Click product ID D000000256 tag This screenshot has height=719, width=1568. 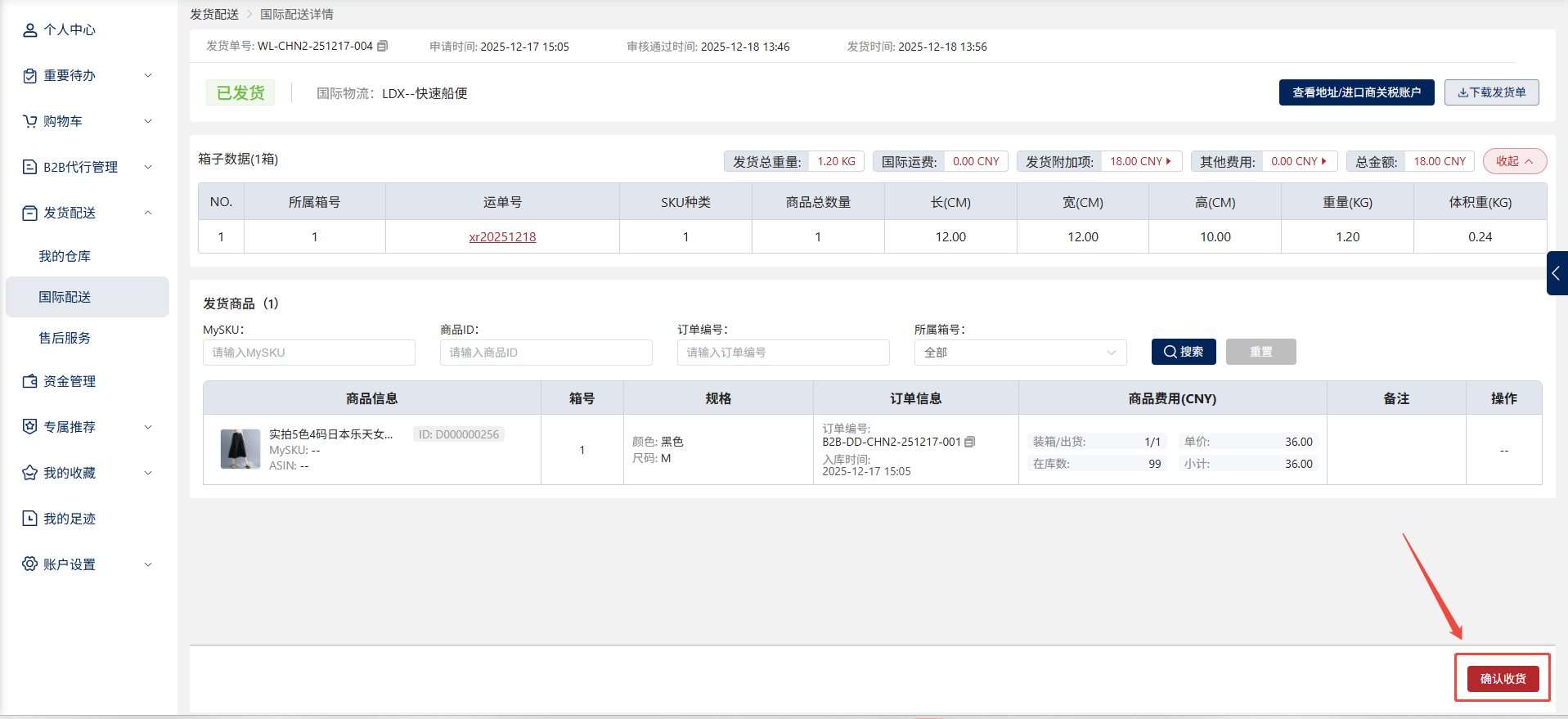pyautogui.click(x=459, y=435)
